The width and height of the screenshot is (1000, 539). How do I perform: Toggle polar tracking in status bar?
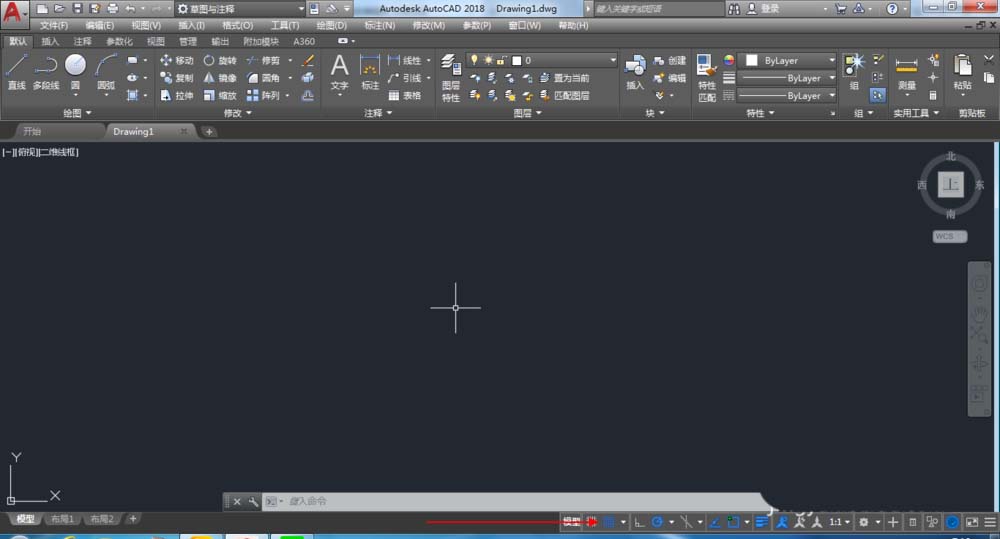tap(657, 522)
